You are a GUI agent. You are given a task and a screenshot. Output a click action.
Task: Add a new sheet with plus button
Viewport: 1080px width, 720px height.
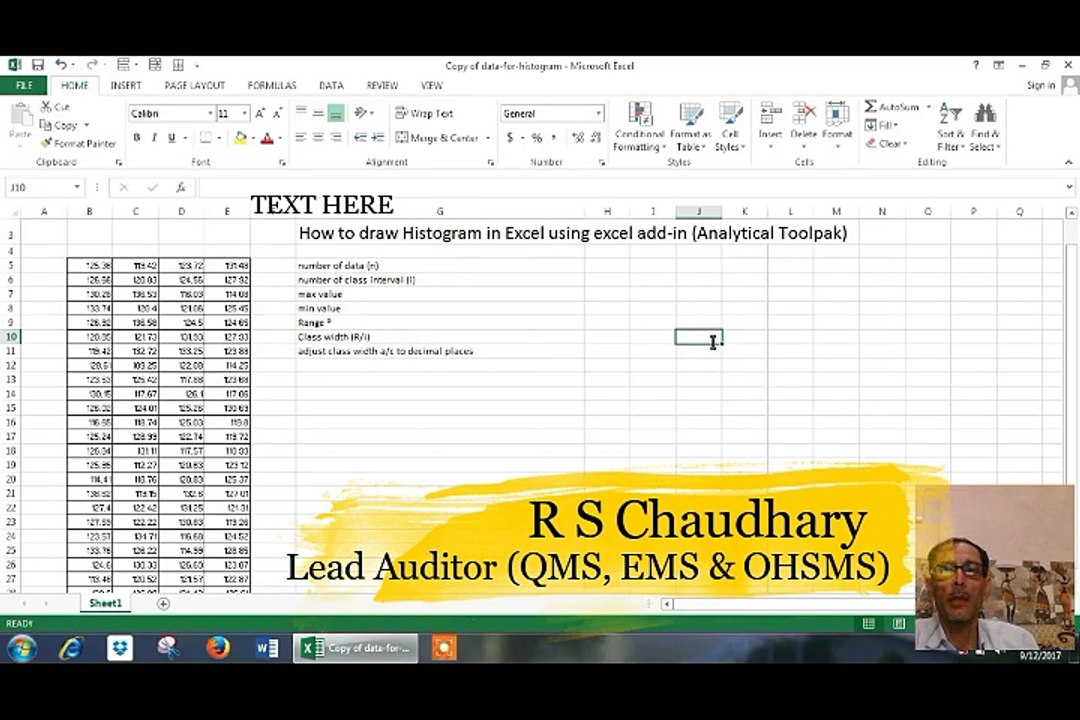pos(163,604)
